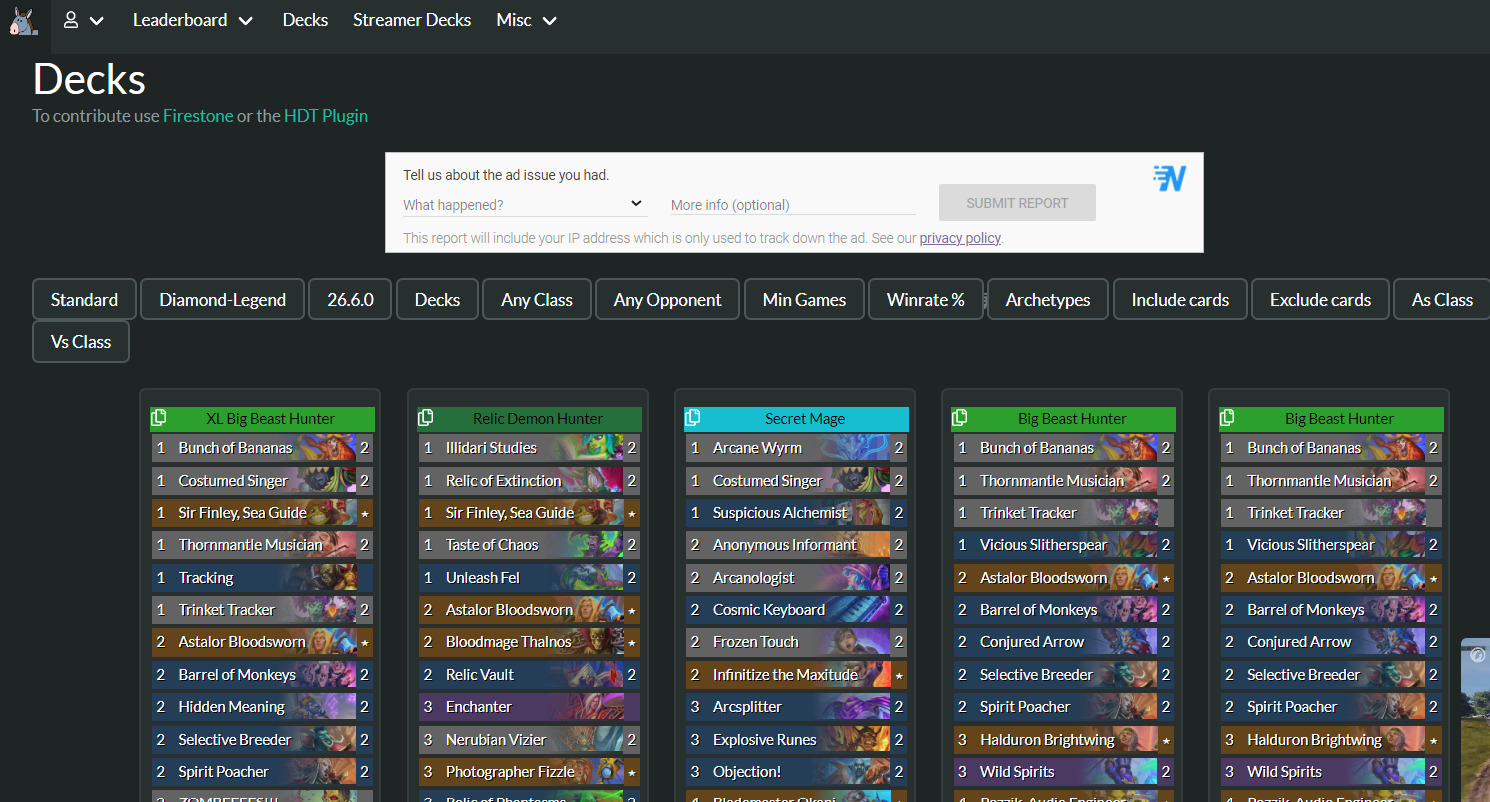
Task: Follow the Firestone link
Action: point(198,116)
